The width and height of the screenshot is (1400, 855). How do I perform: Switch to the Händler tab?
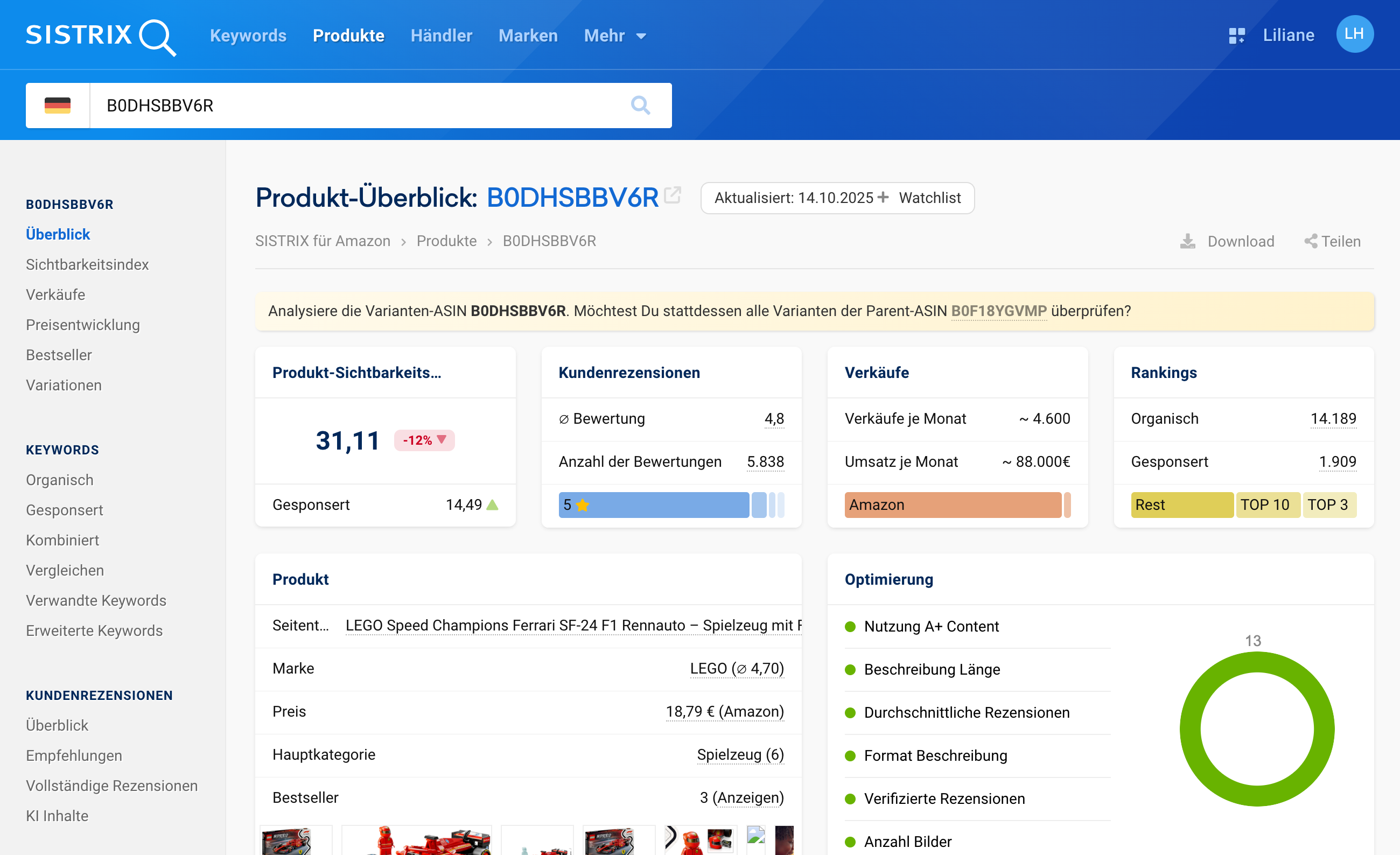point(441,36)
